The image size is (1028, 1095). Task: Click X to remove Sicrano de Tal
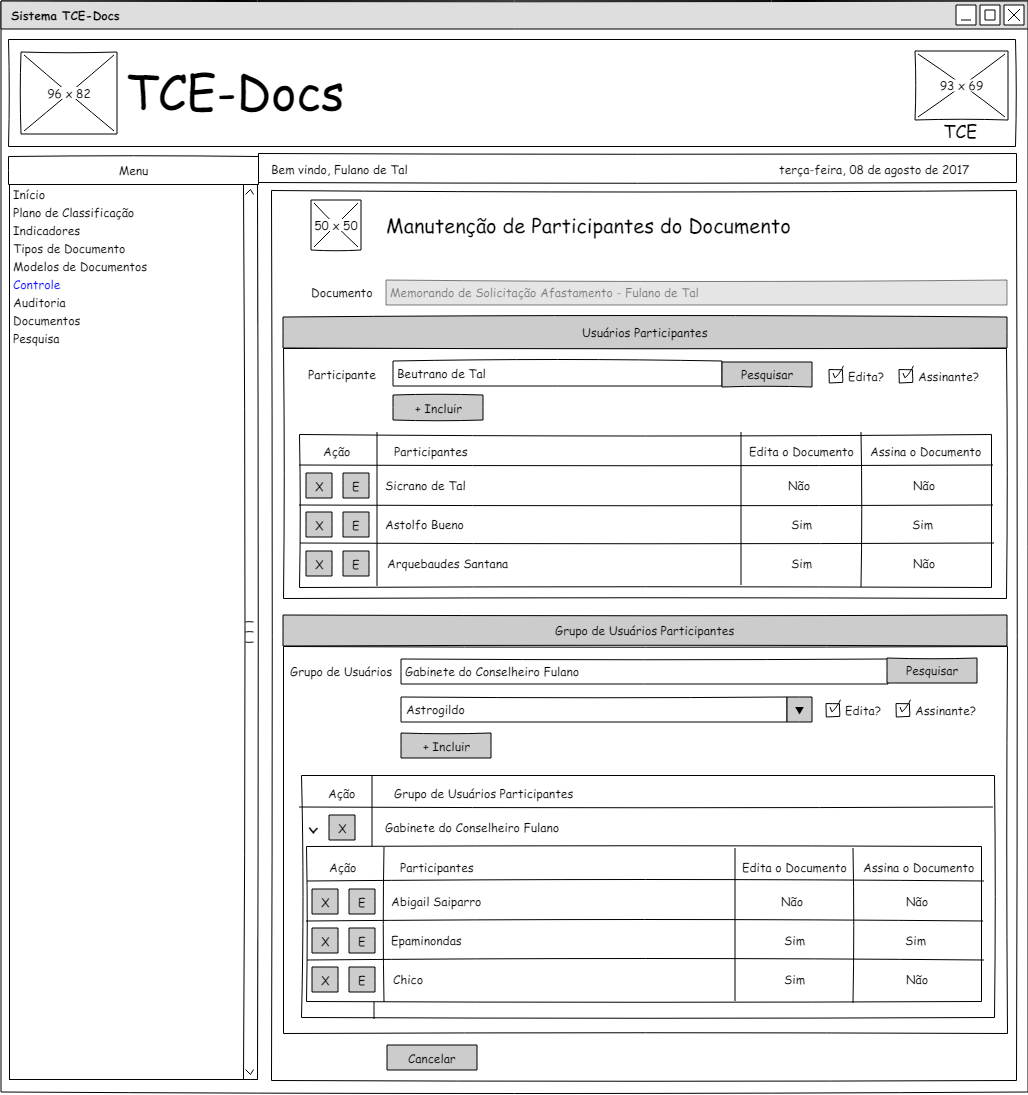318,486
